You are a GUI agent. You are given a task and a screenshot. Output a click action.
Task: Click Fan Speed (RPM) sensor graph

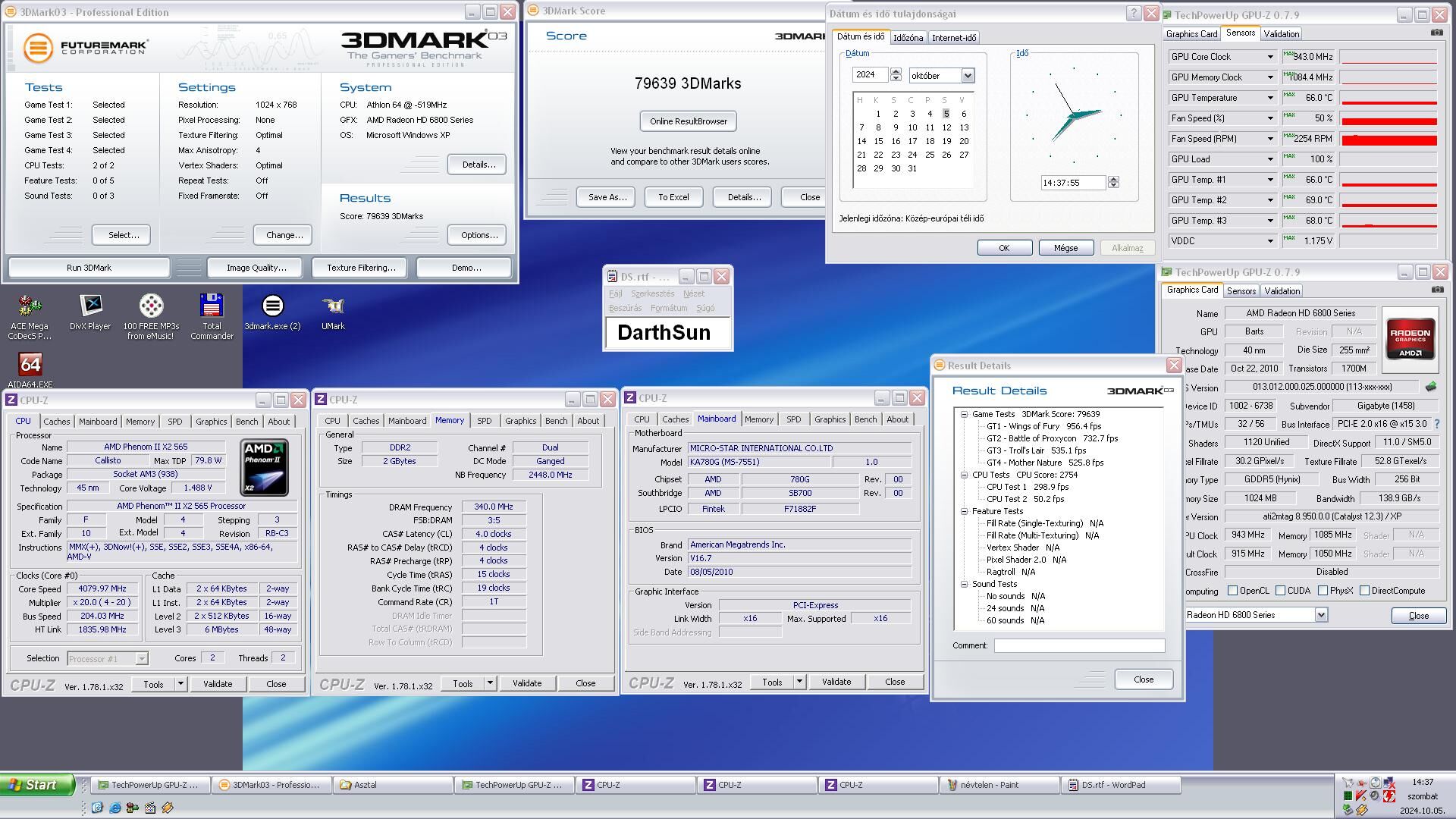pyautogui.click(x=1389, y=139)
